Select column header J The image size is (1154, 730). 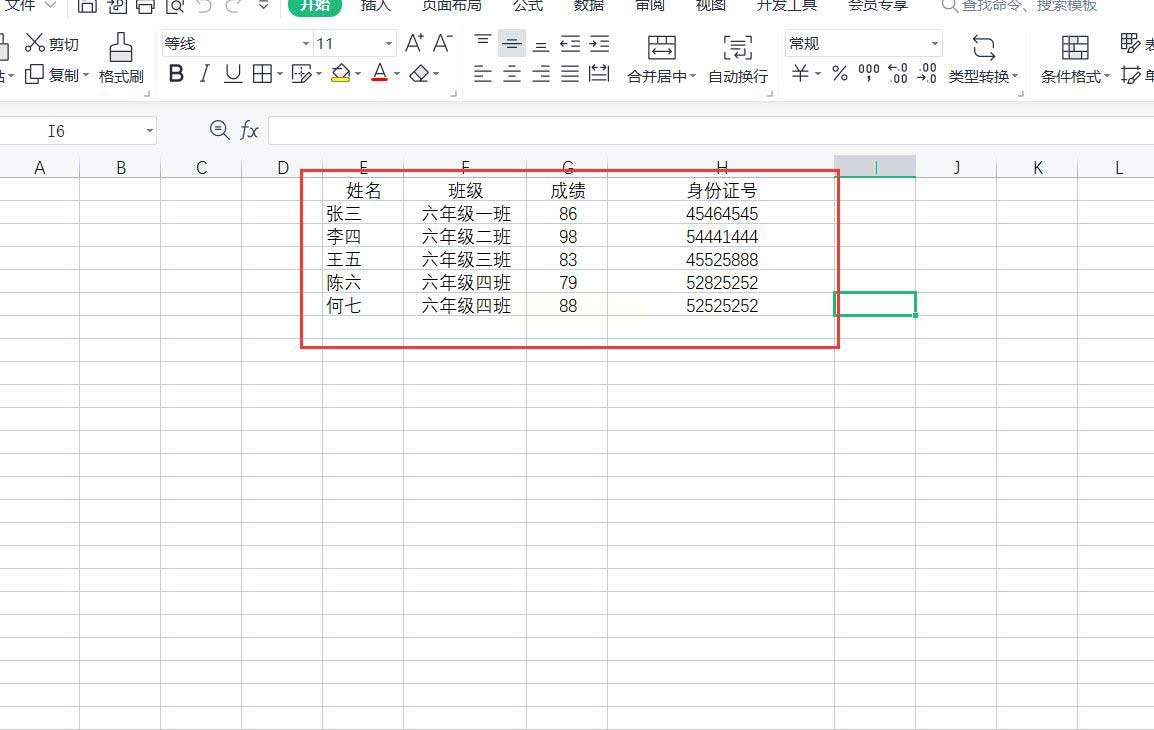[x=956, y=168]
